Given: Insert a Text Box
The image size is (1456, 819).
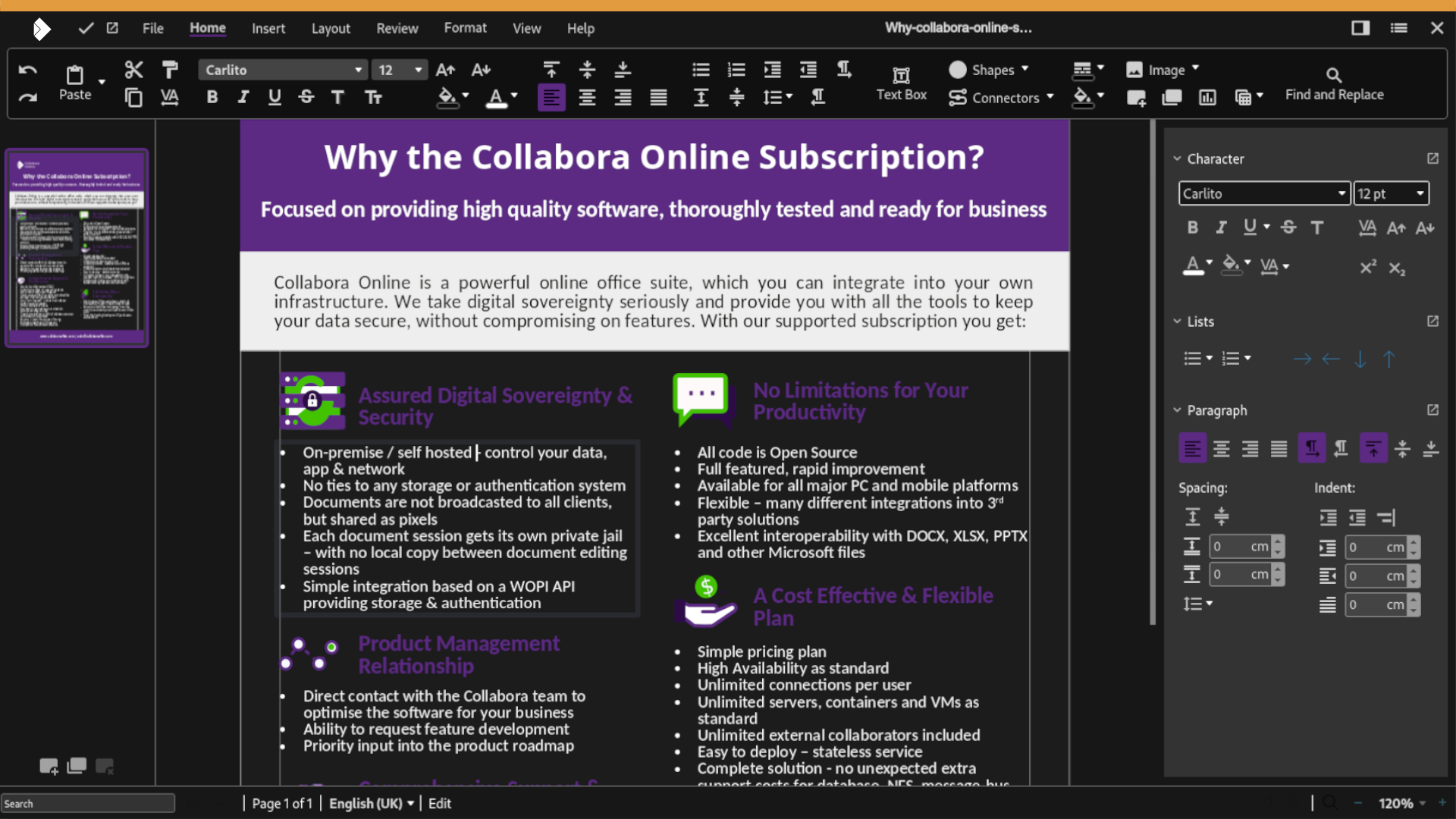Looking at the screenshot, I should click(902, 83).
